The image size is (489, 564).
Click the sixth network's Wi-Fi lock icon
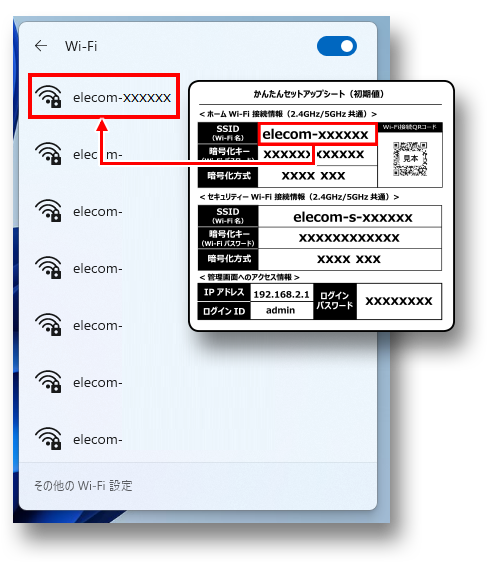(x=48, y=381)
